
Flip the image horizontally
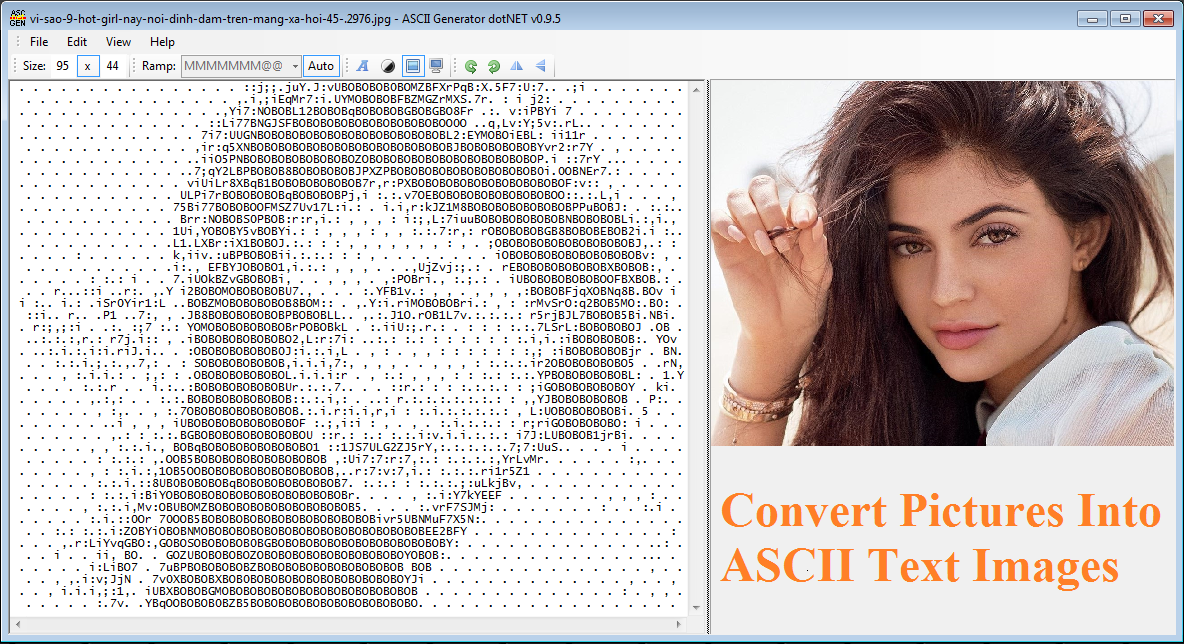coord(514,66)
